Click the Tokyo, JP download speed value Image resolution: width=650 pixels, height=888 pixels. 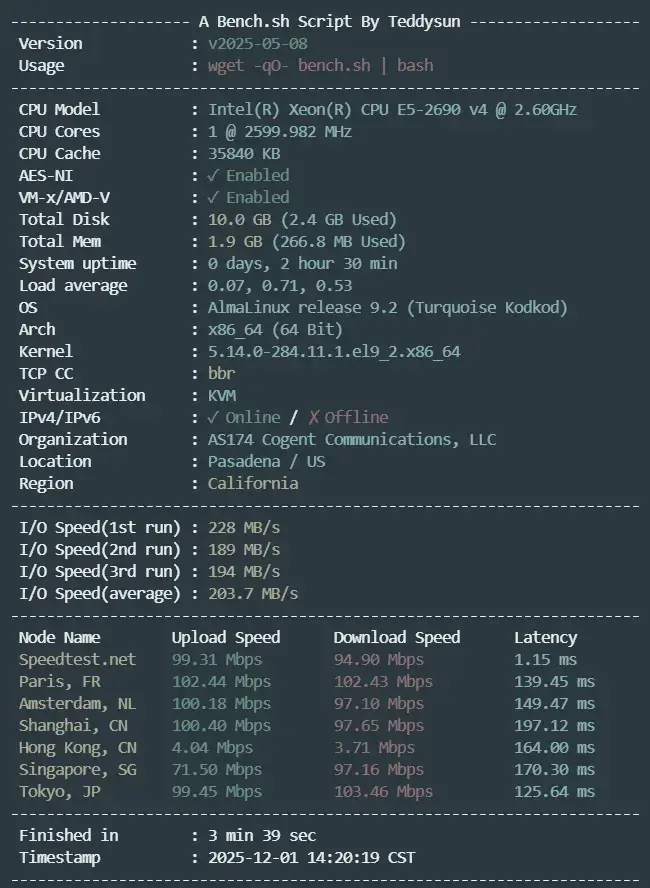click(383, 791)
